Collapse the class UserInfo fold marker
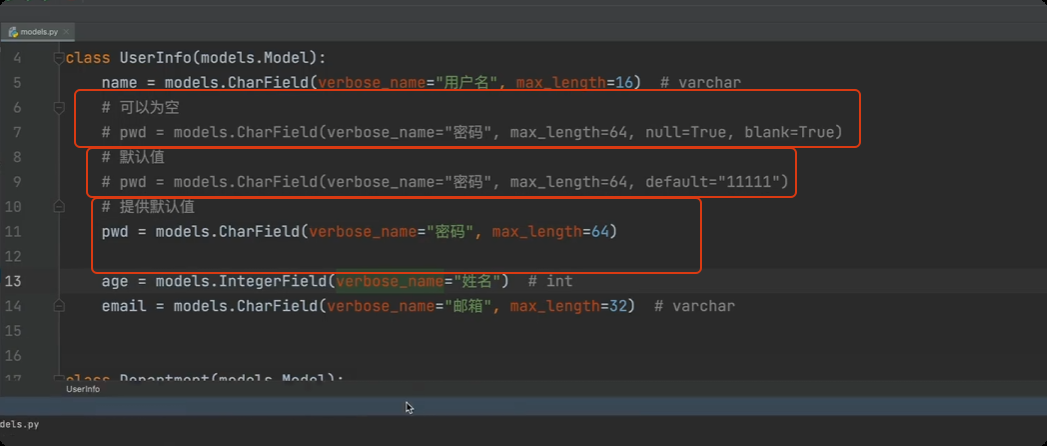 59,59
